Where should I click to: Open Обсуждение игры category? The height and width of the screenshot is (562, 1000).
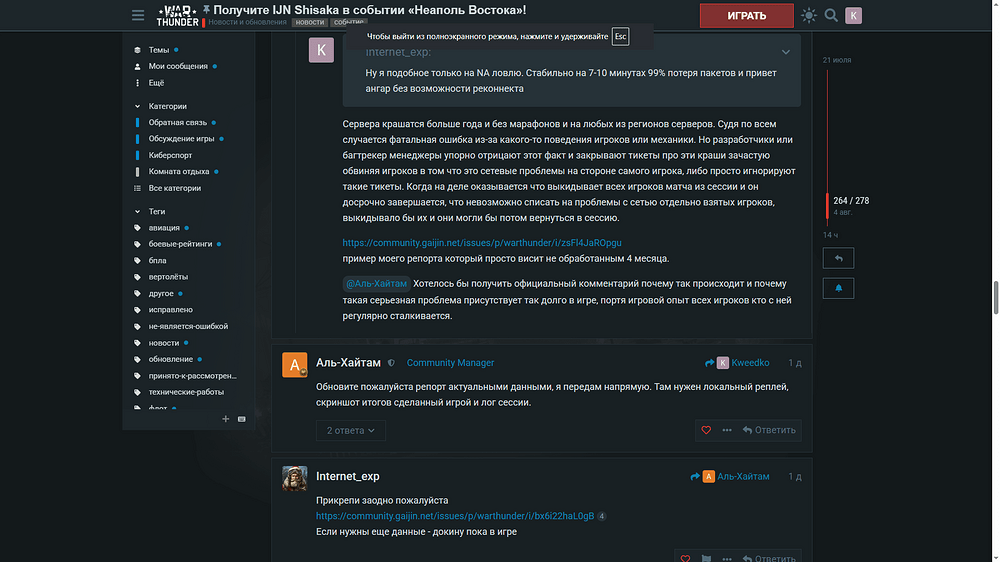coord(181,139)
